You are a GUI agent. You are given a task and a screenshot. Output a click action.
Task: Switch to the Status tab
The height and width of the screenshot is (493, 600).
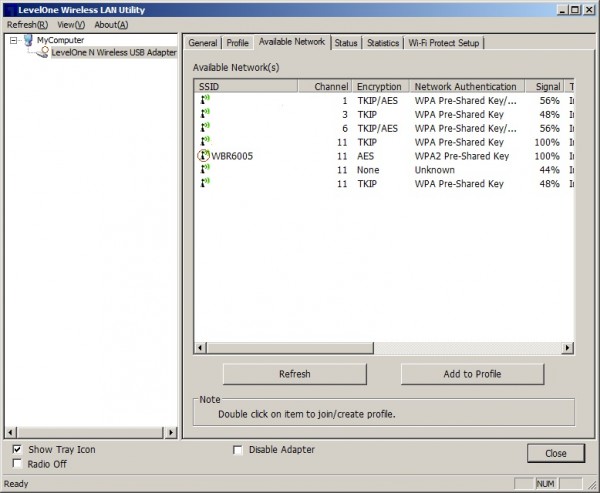346,43
